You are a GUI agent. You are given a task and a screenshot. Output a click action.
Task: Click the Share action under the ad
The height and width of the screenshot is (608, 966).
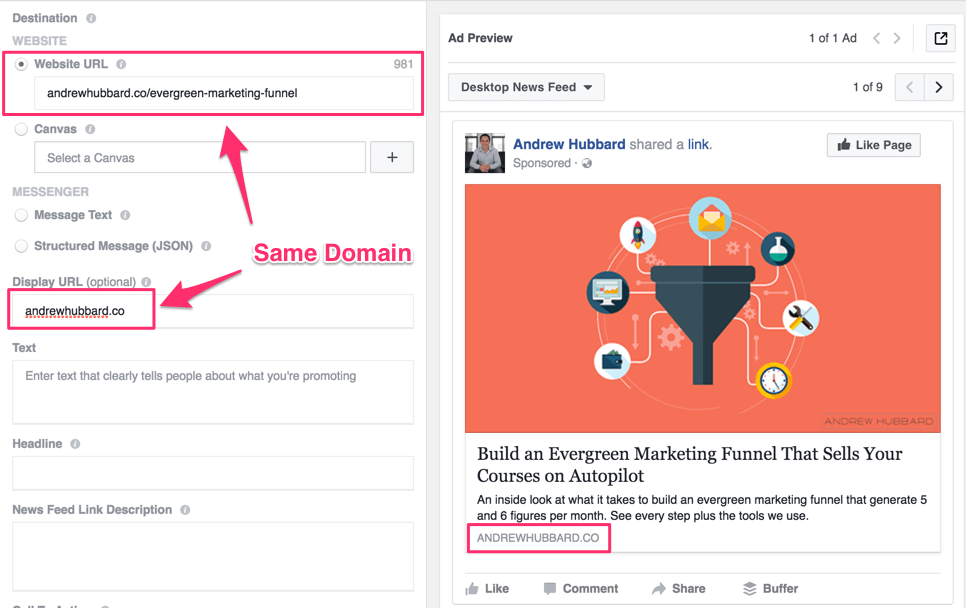click(x=678, y=589)
